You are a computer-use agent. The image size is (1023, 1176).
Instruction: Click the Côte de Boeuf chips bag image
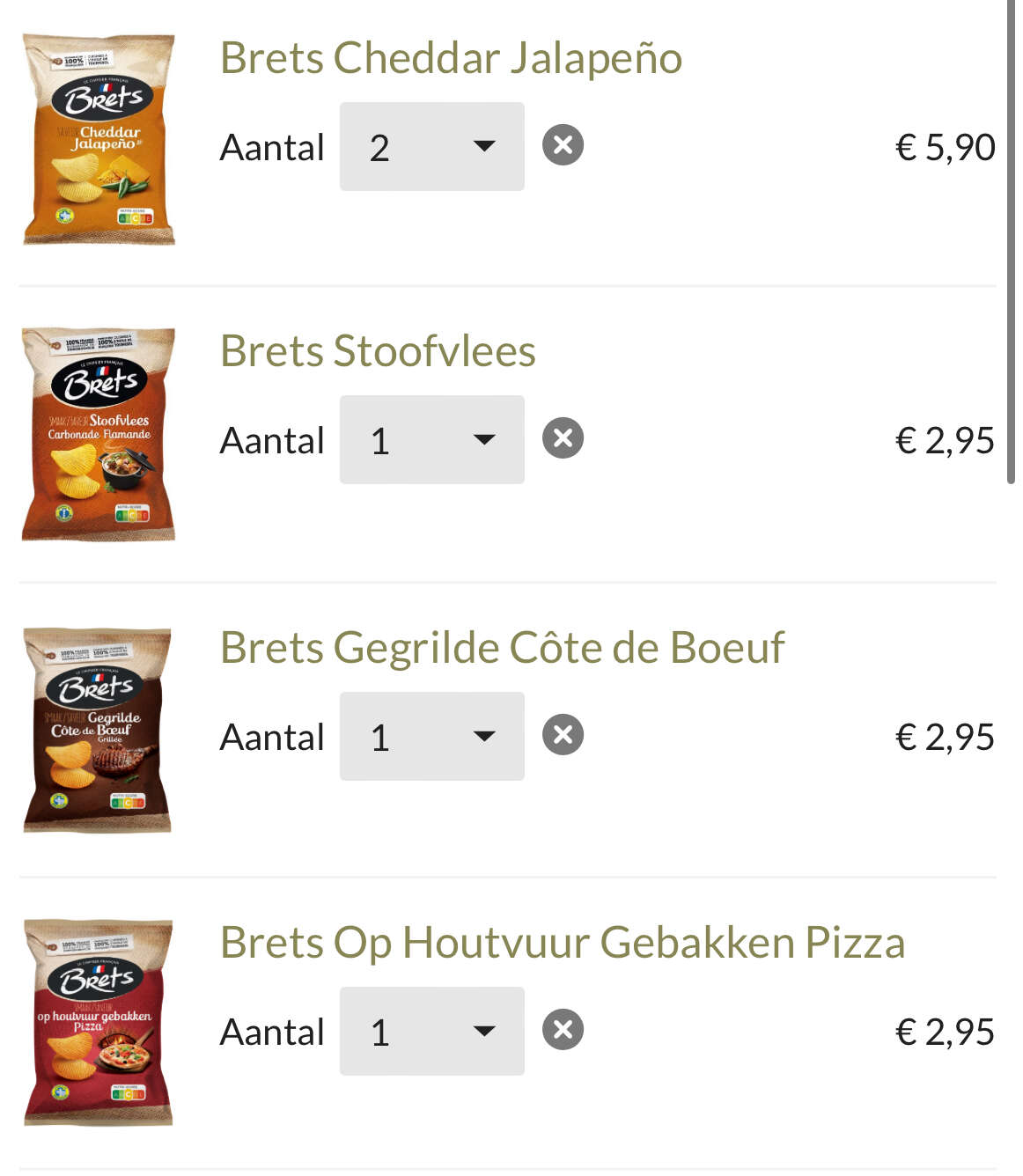pos(97,730)
